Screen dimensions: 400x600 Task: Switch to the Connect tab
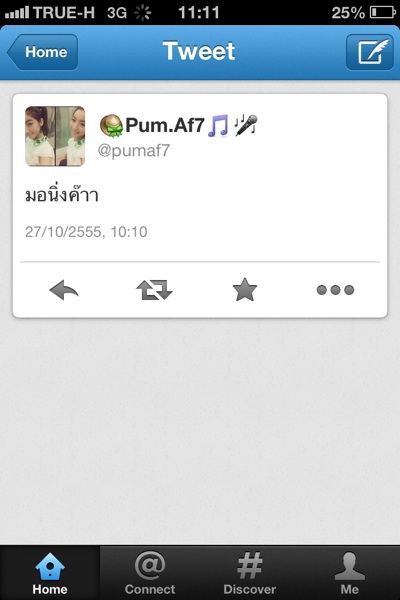tap(150, 572)
